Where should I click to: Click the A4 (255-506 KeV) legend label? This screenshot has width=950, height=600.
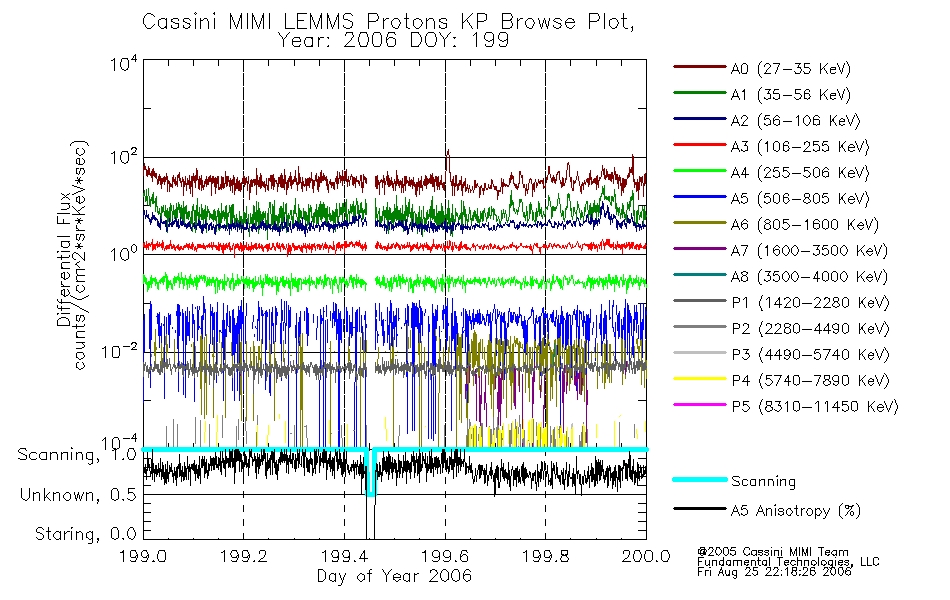pyautogui.click(x=800, y=173)
